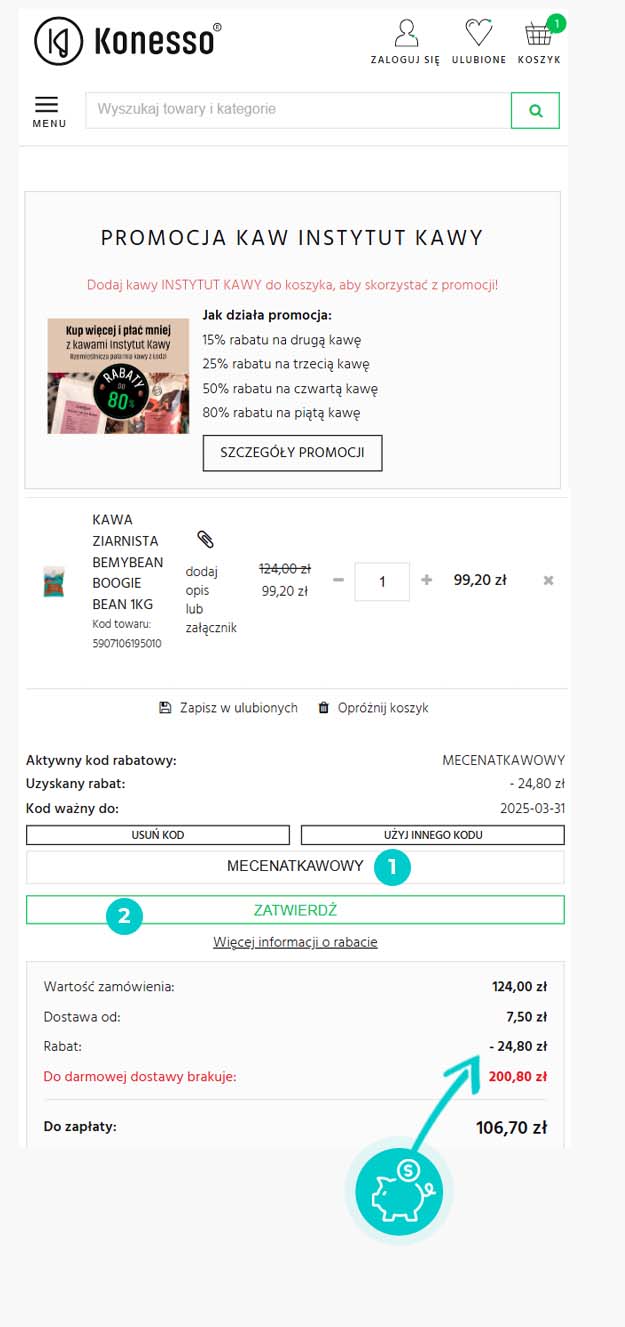625x1327 pixels.
Task: Increase quantity with the plus button
Action: [x=427, y=580]
